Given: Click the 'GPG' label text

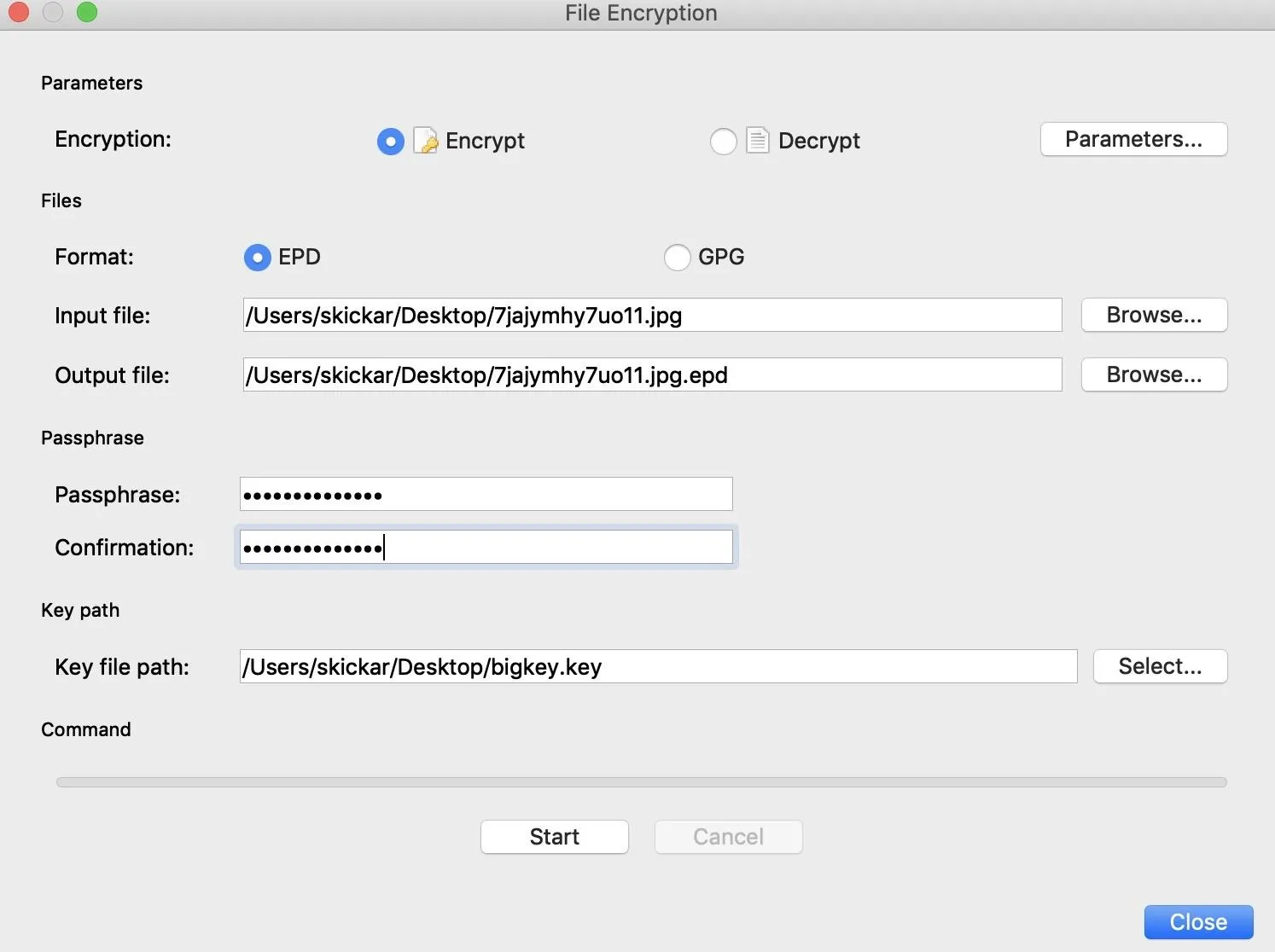Looking at the screenshot, I should [x=721, y=257].
